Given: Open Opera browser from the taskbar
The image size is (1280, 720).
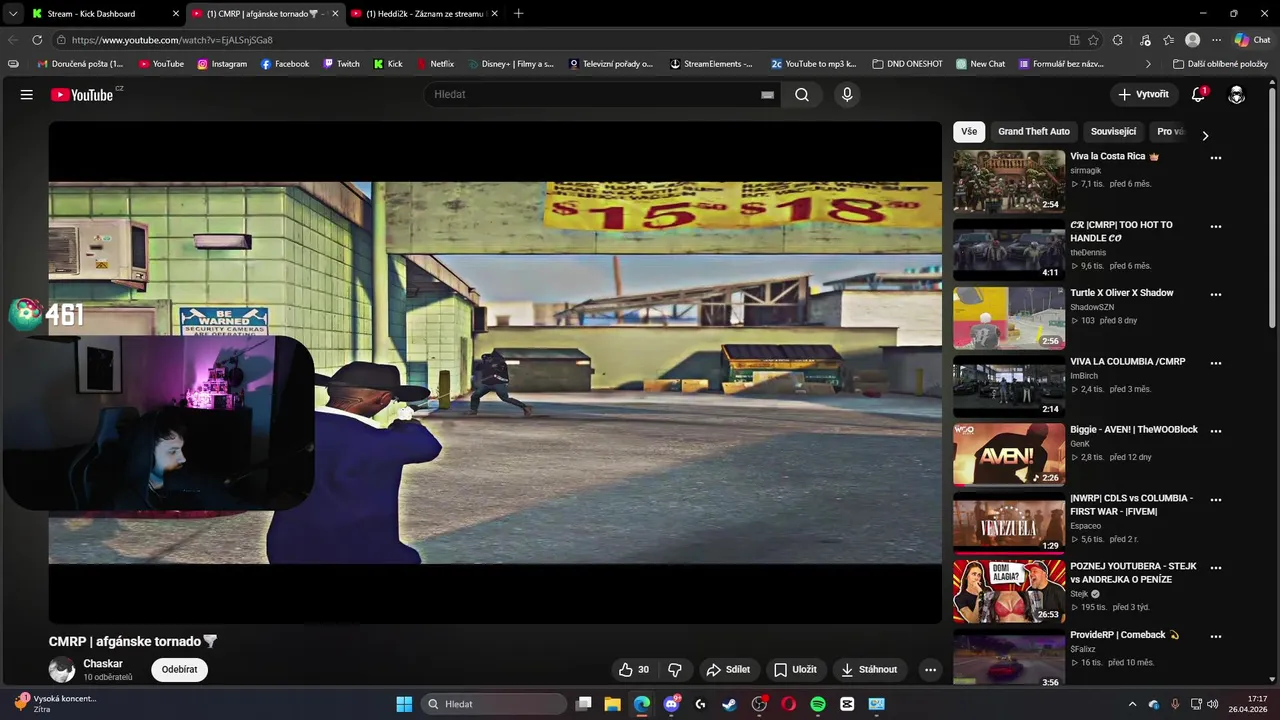Looking at the screenshot, I should click(x=788, y=704).
